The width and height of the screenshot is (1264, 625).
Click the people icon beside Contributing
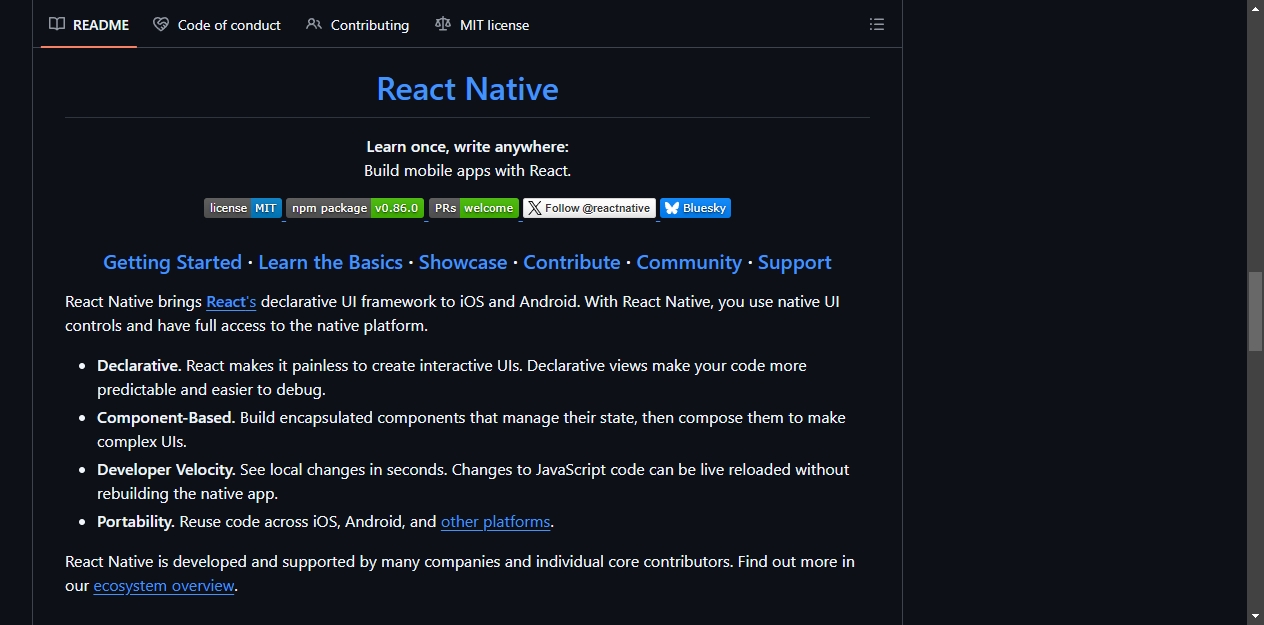pyautogui.click(x=314, y=24)
